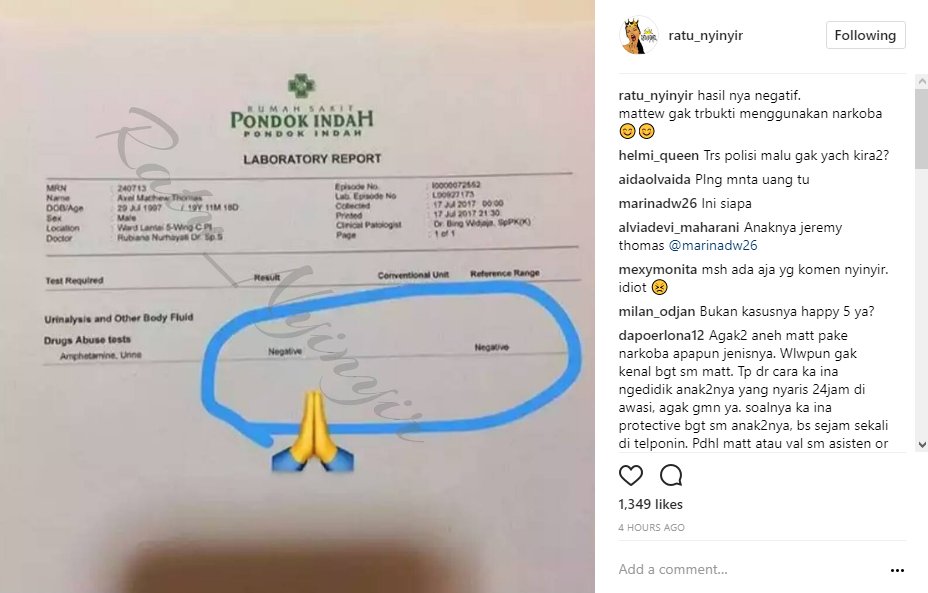Visit aidaolvaida commenter profile

click(x=655, y=179)
